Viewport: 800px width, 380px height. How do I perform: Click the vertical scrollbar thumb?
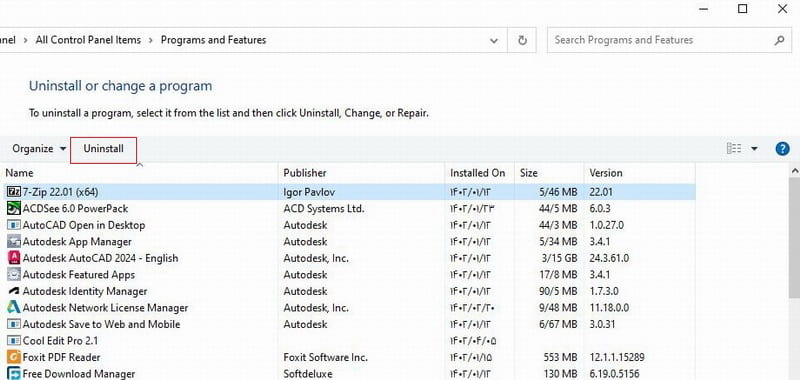[794, 237]
